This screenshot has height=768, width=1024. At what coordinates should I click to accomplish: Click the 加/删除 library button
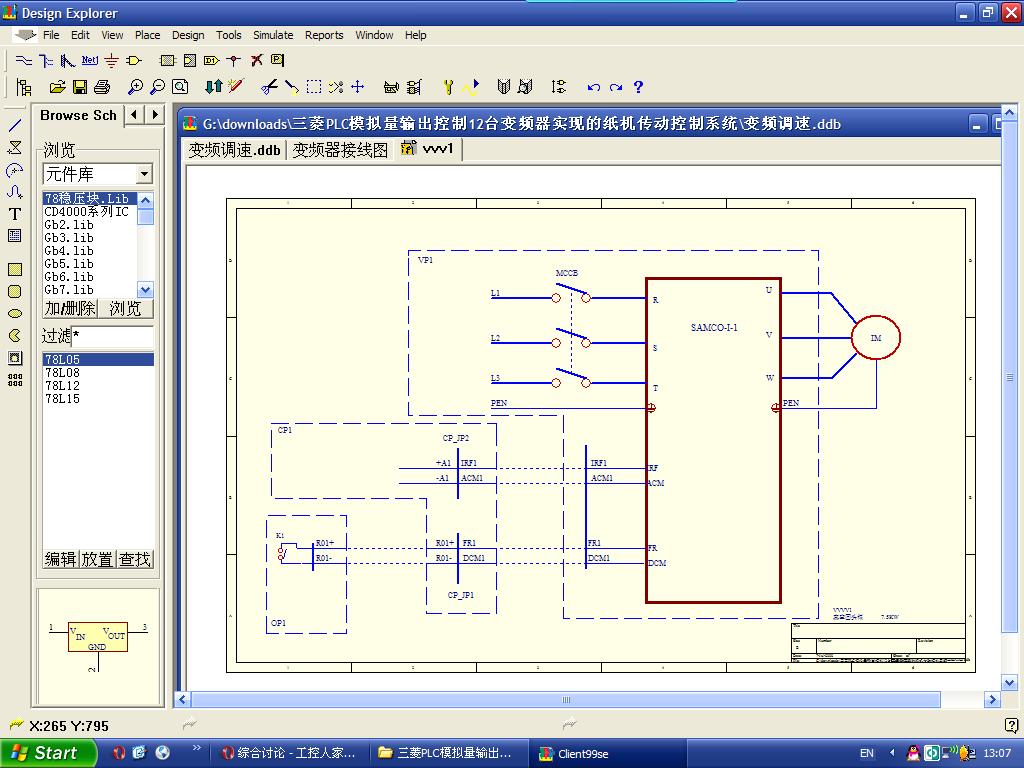(x=69, y=308)
